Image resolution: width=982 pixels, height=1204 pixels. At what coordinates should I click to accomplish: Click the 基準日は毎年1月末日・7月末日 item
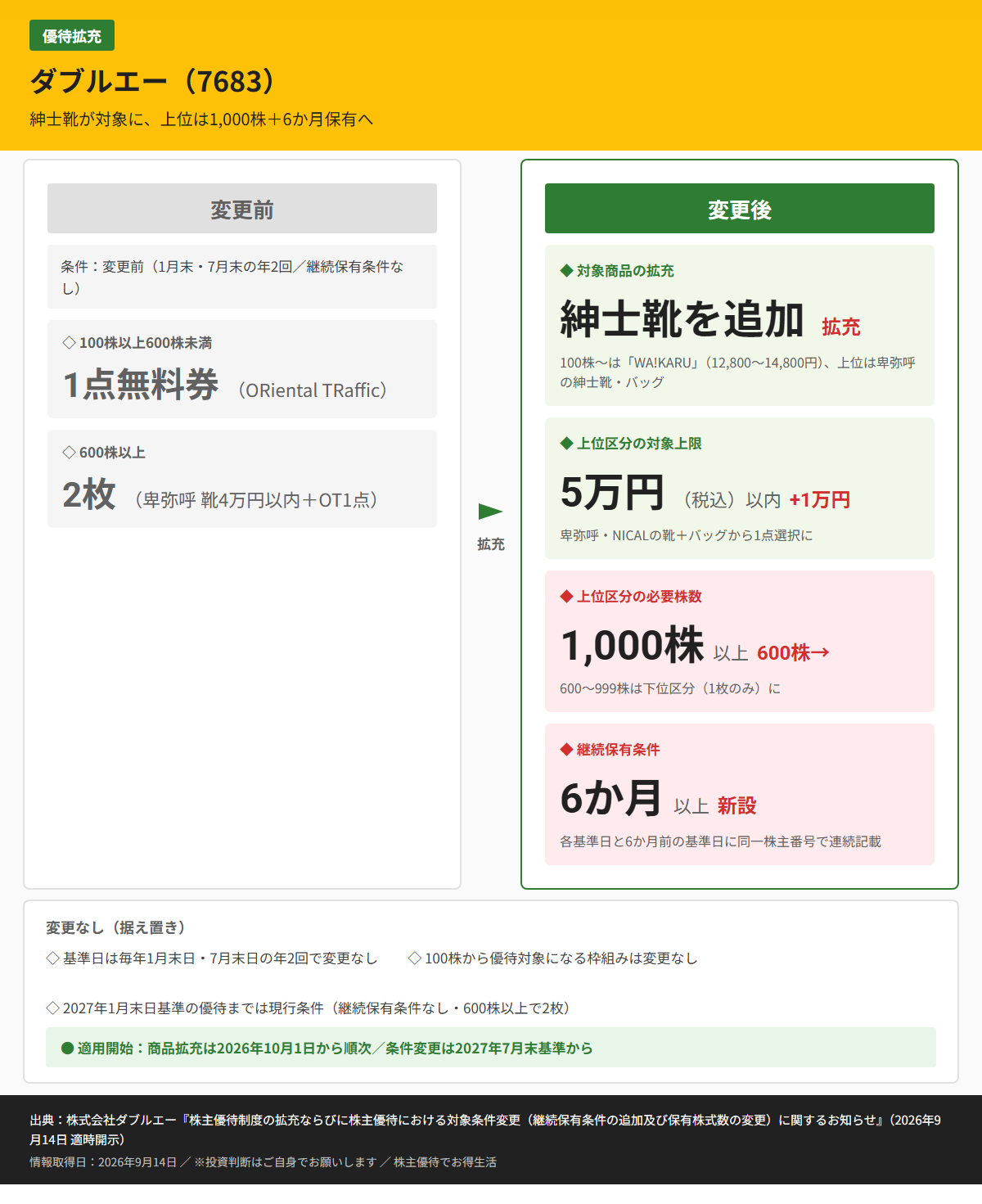click(212, 958)
